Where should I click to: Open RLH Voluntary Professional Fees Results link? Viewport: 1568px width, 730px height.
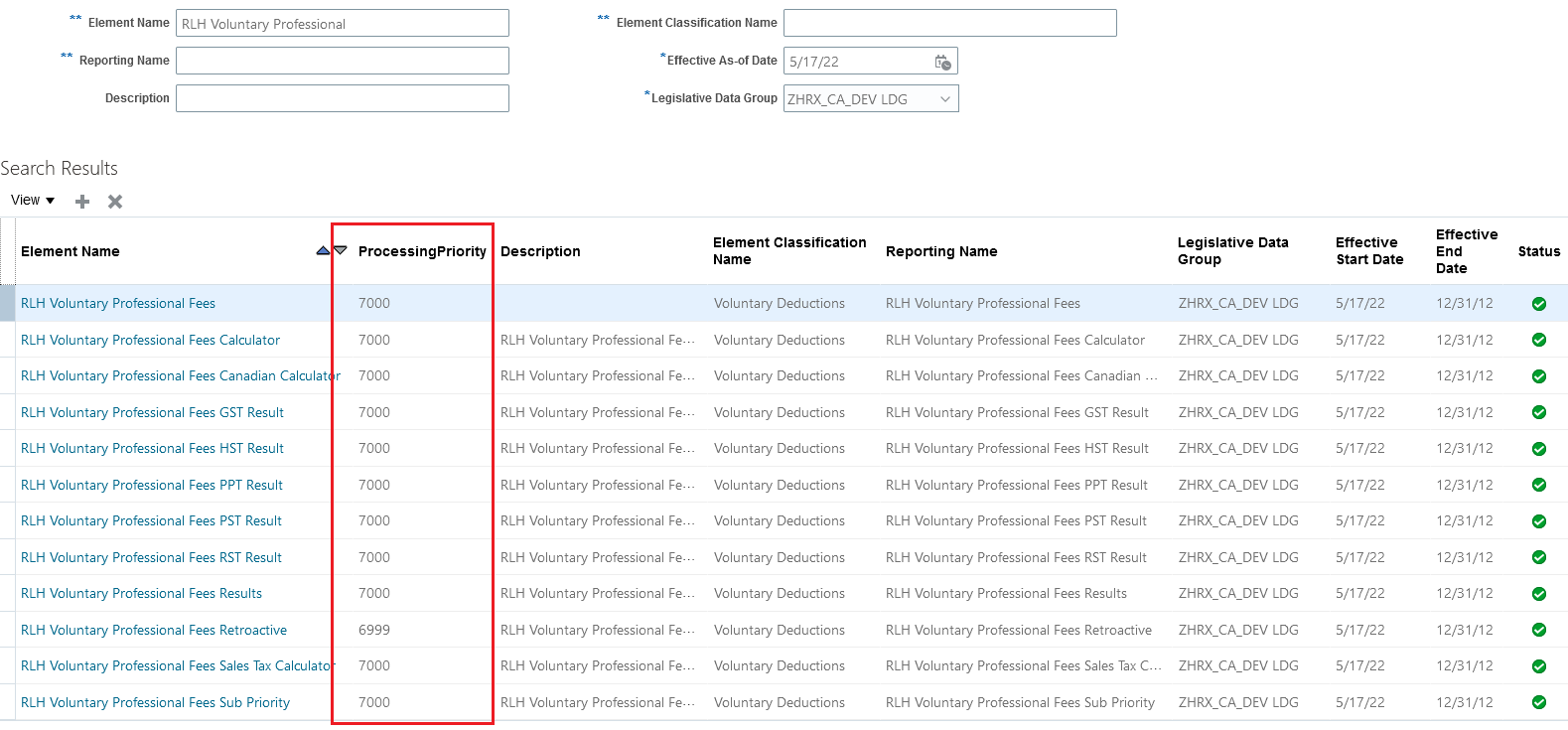tap(141, 593)
